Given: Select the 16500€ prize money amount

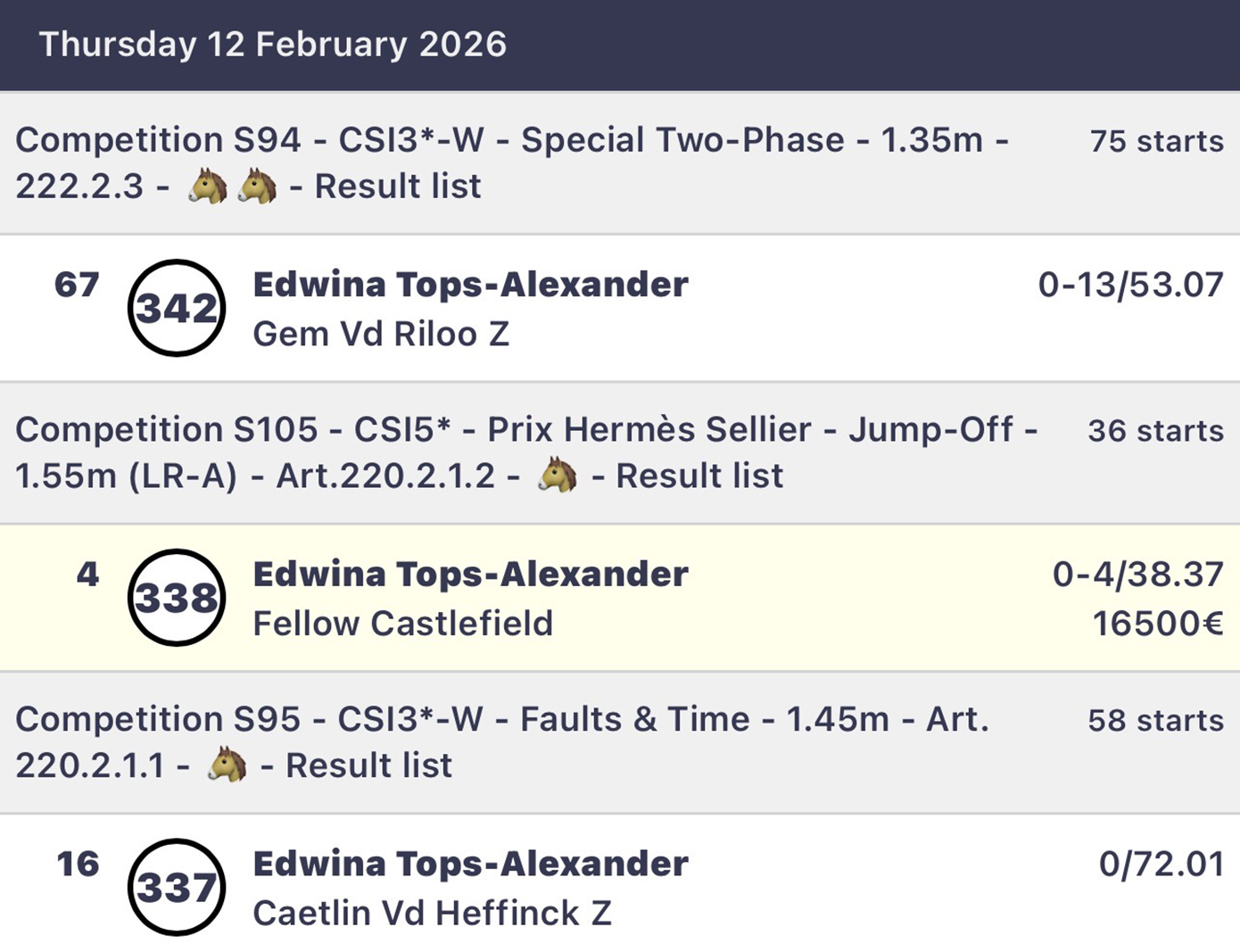Looking at the screenshot, I should tap(1158, 624).
